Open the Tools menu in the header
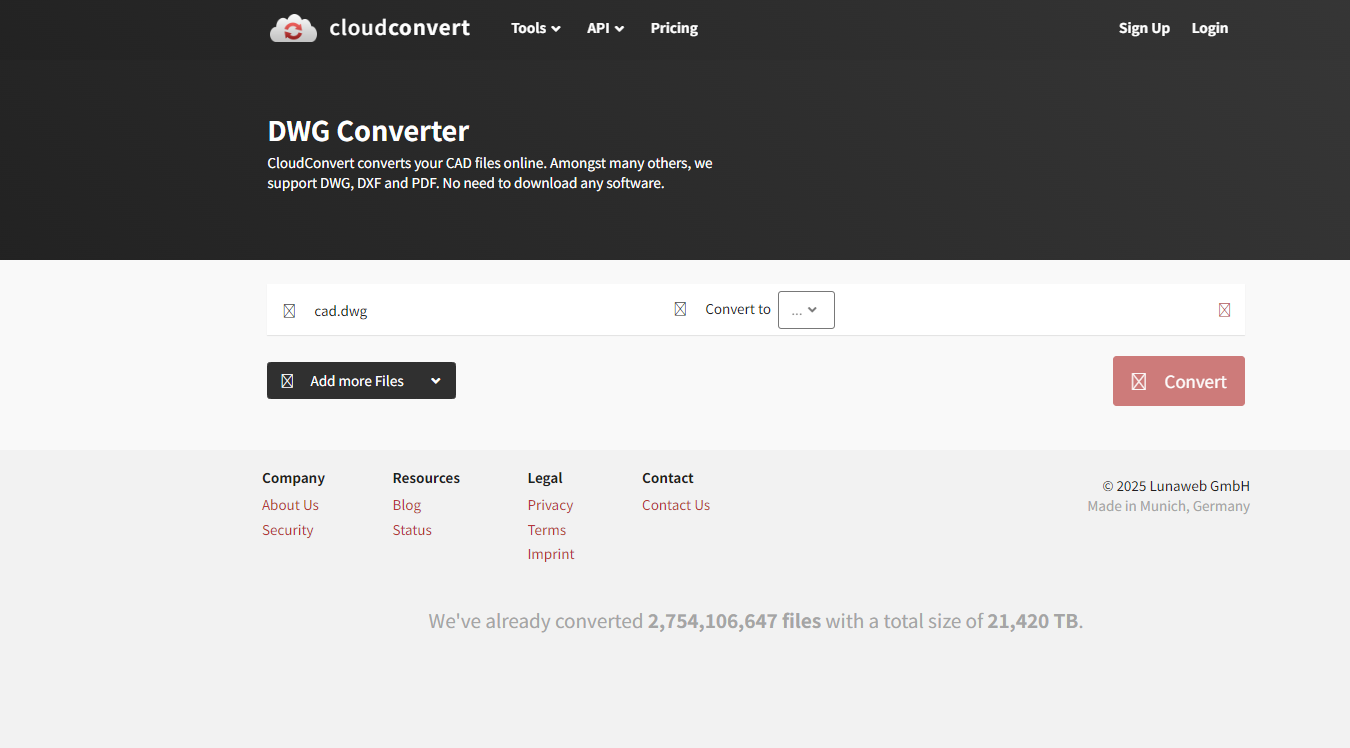This screenshot has height=748, width=1350. click(535, 28)
